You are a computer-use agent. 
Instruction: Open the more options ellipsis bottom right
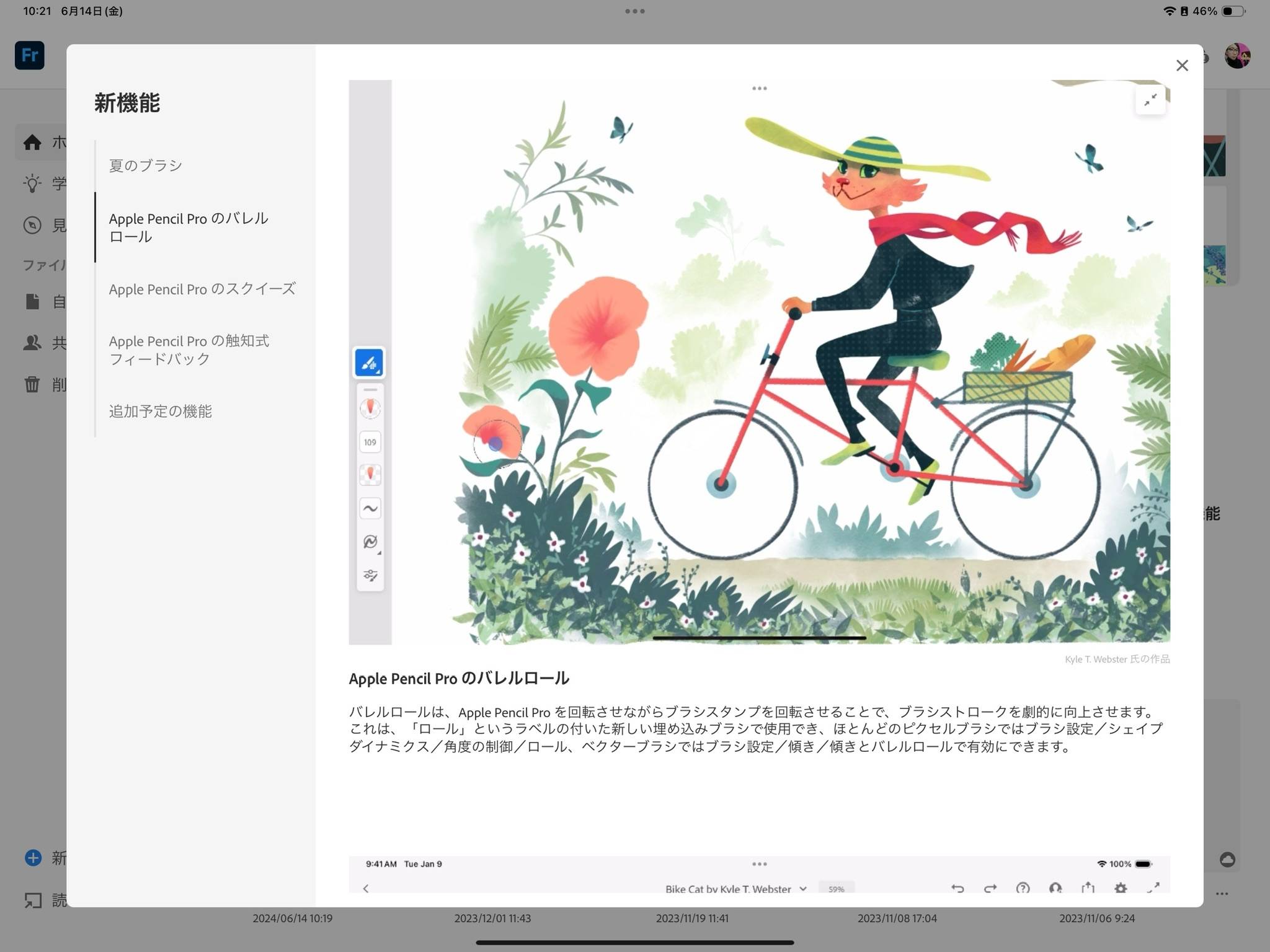(x=1222, y=894)
